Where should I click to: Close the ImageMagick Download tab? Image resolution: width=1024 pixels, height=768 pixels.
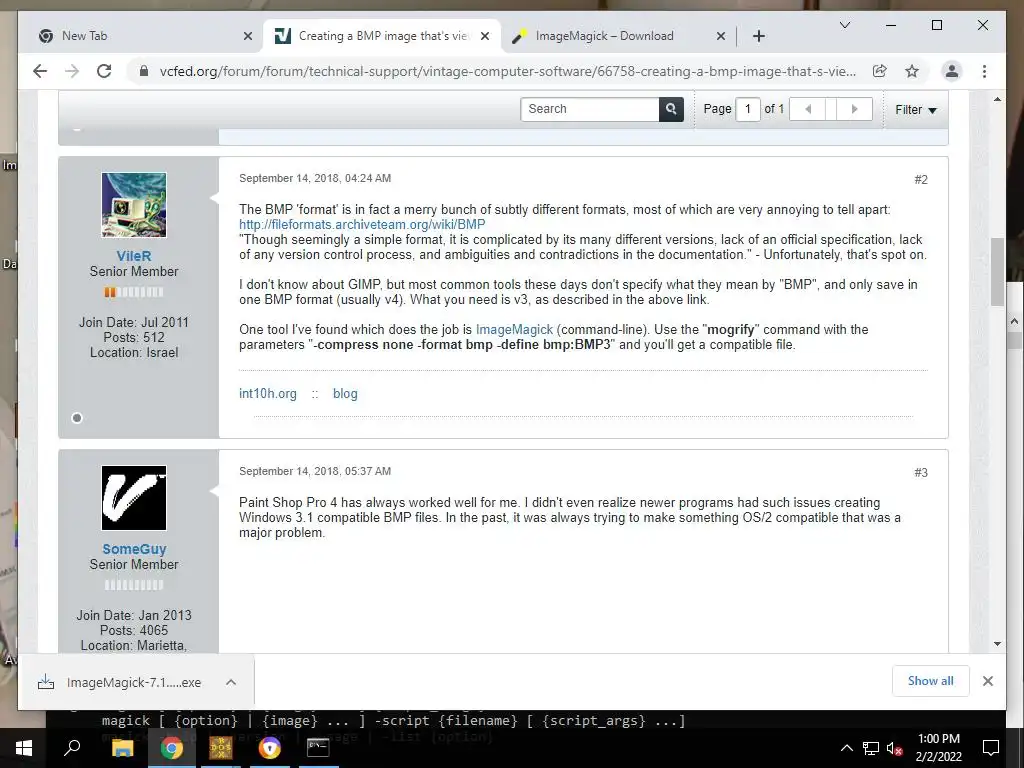coord(720,36)
